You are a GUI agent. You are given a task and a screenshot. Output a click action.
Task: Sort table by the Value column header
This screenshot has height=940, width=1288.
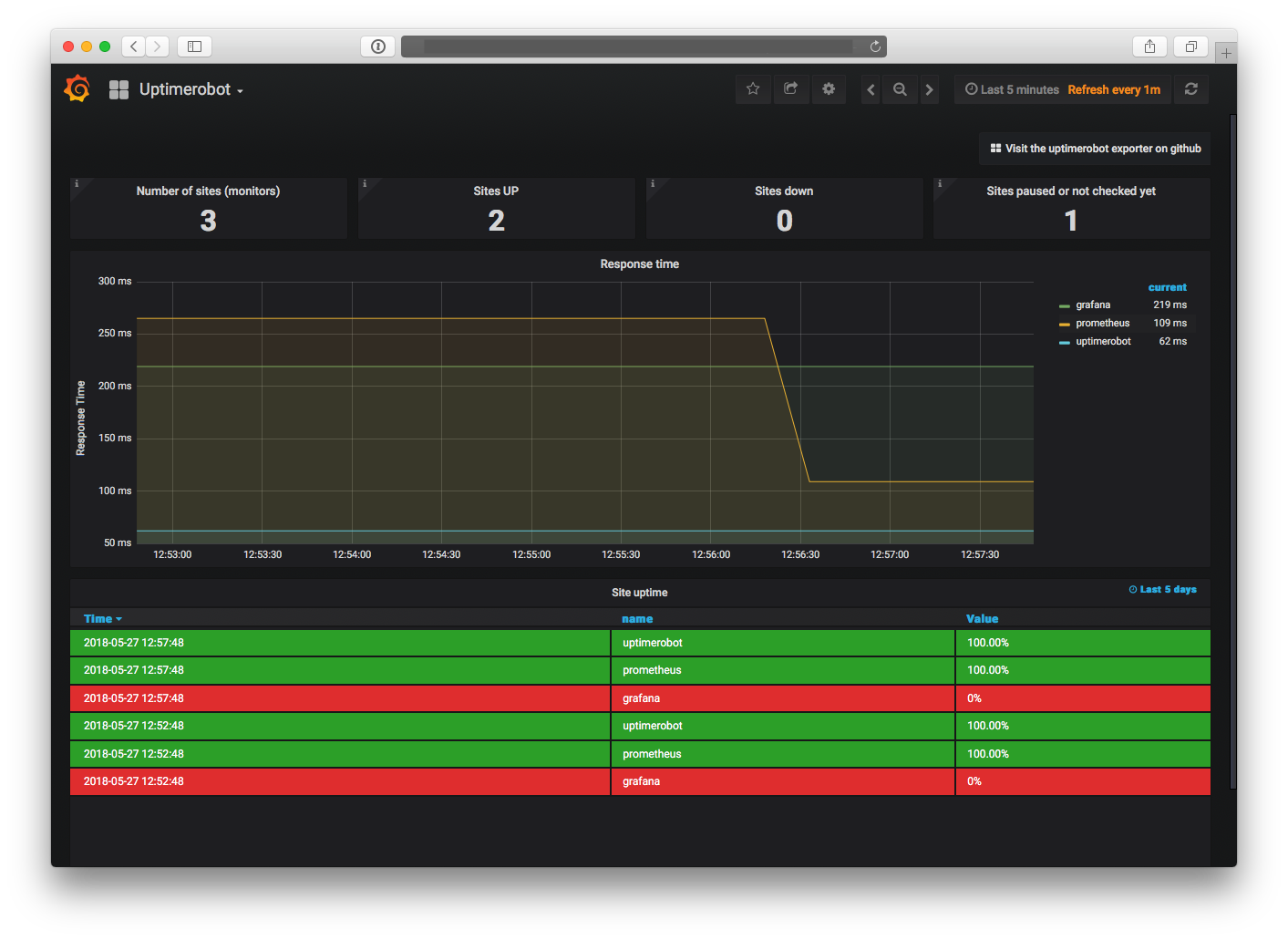[982, 619]
